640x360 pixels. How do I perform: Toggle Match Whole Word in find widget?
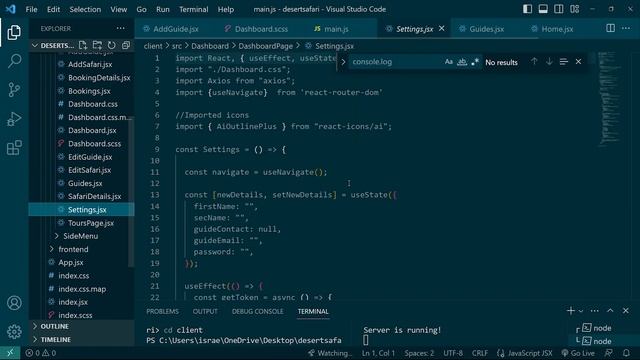point(462,62)
